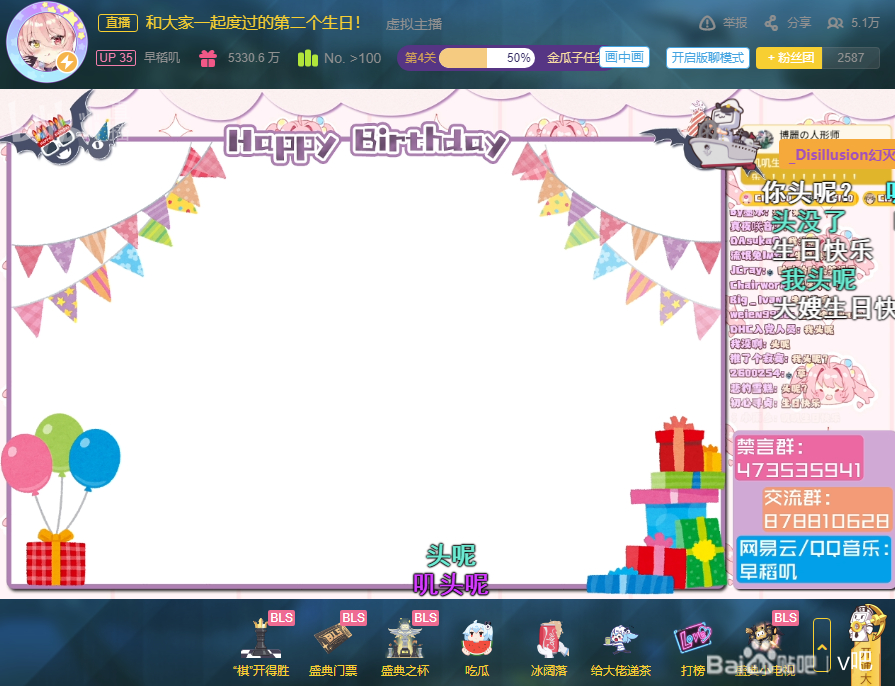Click the 举报 report label
895x686 pixels.
tap(735, 23)
